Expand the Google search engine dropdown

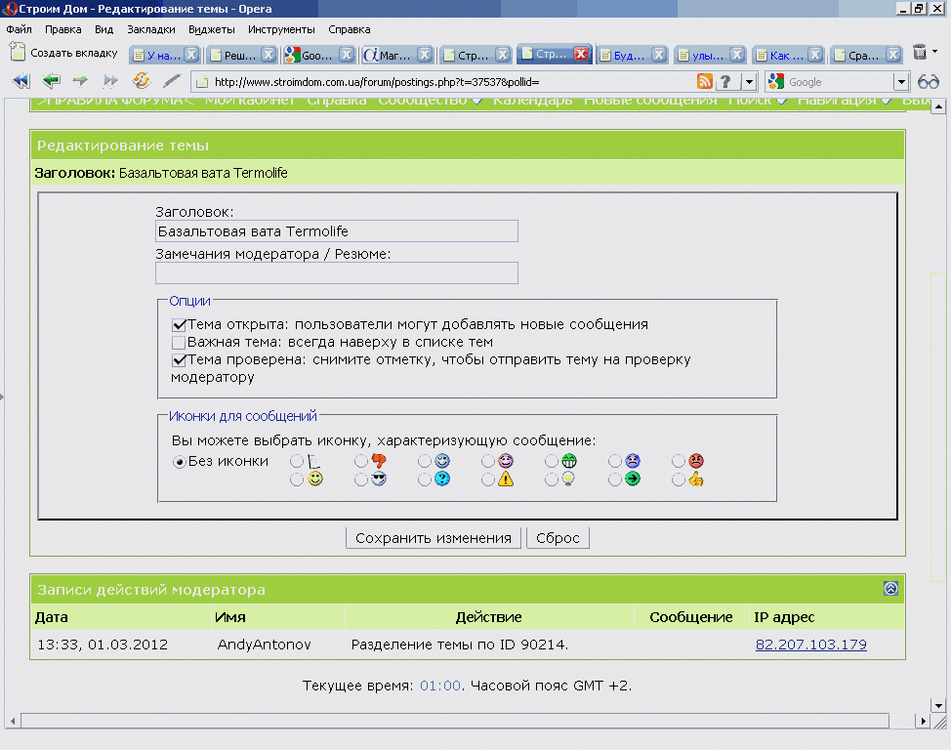(x=901, y=82)
